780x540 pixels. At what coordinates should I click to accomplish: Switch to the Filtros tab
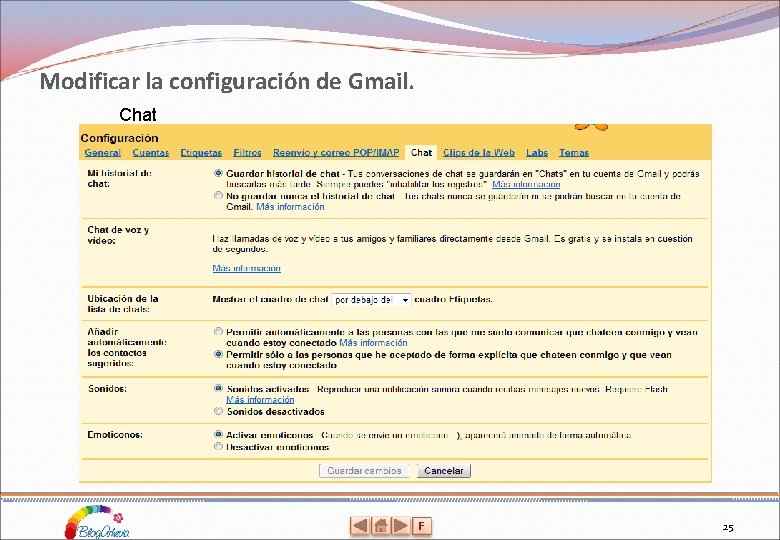click(247, 153)
